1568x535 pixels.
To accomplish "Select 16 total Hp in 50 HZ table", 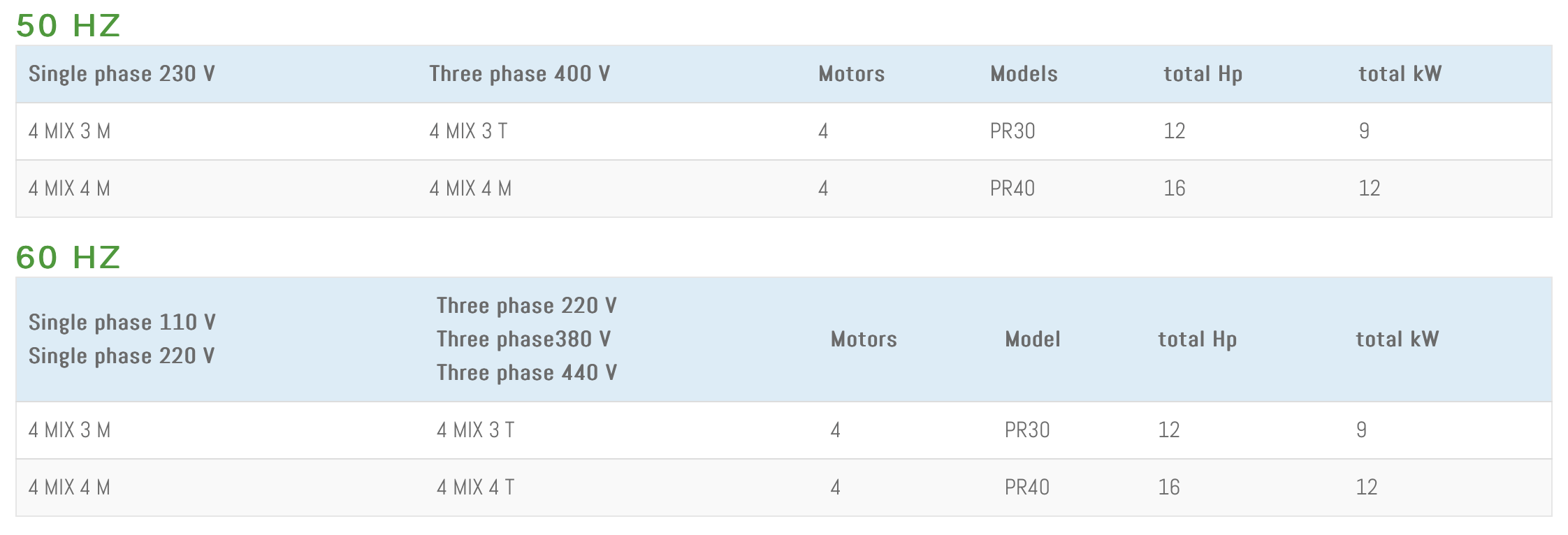I will pos(1174,189).
